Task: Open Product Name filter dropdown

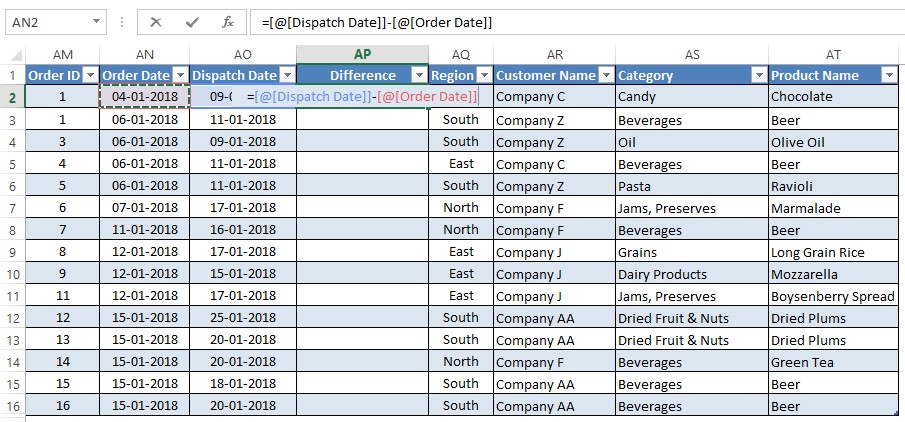Action: pos(889,76)
